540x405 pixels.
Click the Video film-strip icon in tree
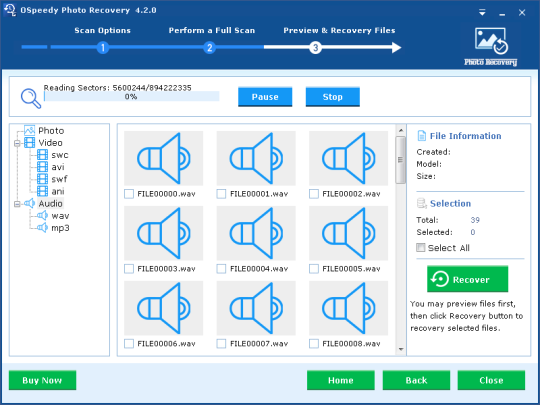coord(30,143)
